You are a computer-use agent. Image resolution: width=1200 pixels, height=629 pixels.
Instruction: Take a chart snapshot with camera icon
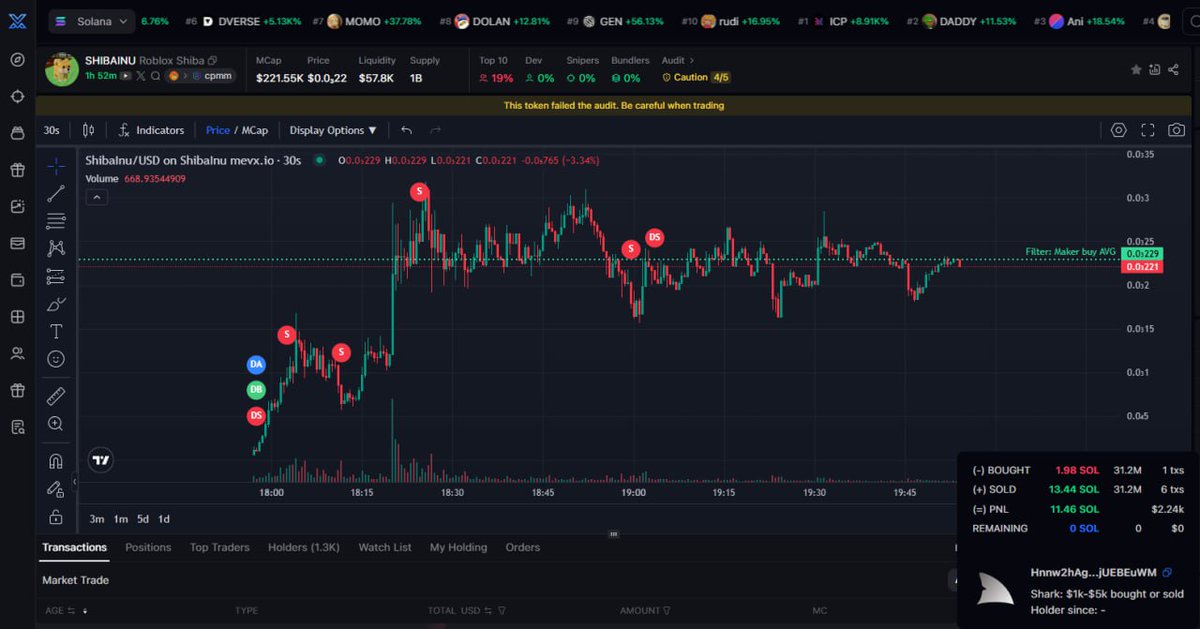click(x=1177, y=130)
